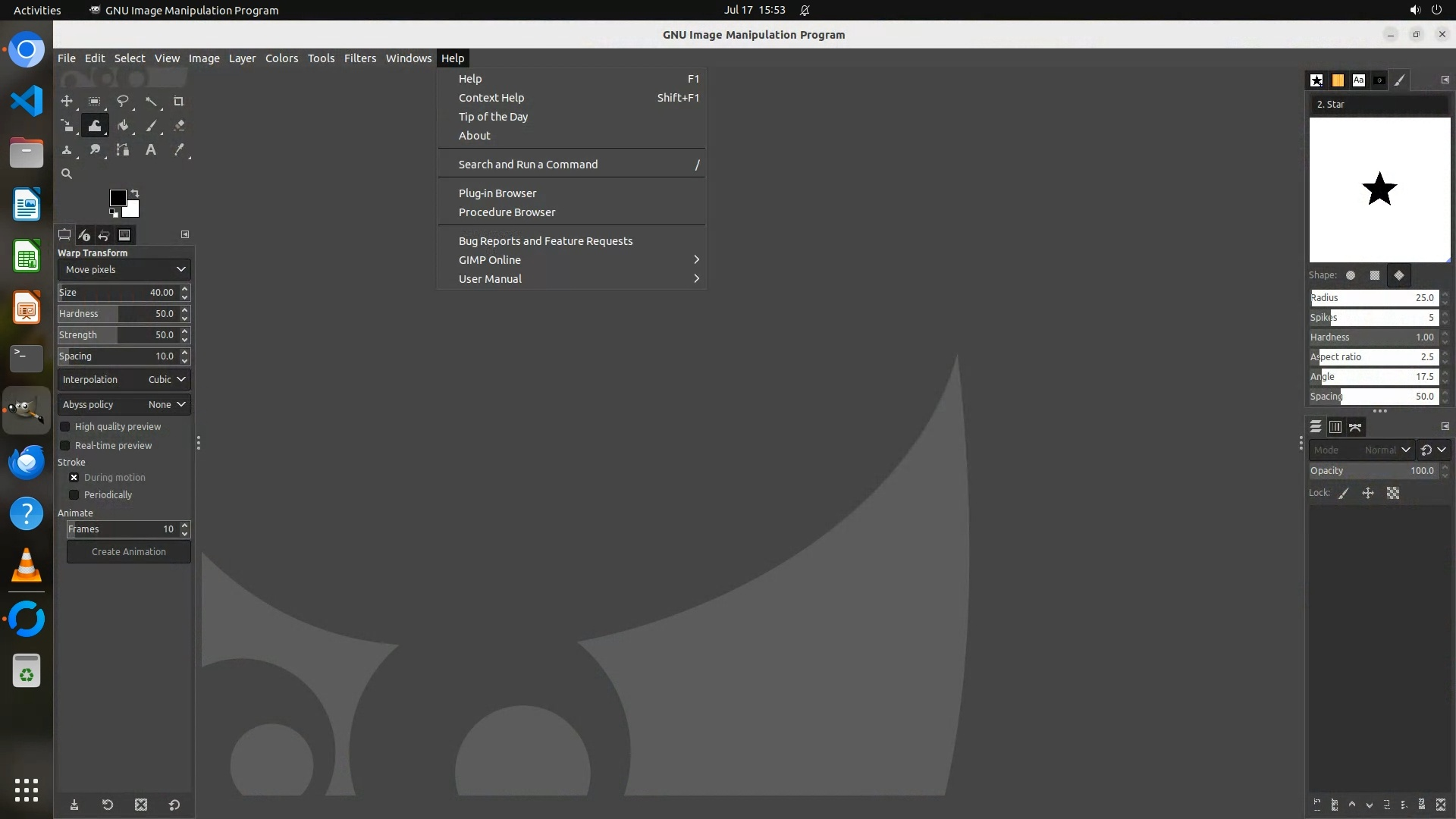Enable the Periodically stroke option
The height and width of the screenshot is (819, 1456).
(74, 495)
